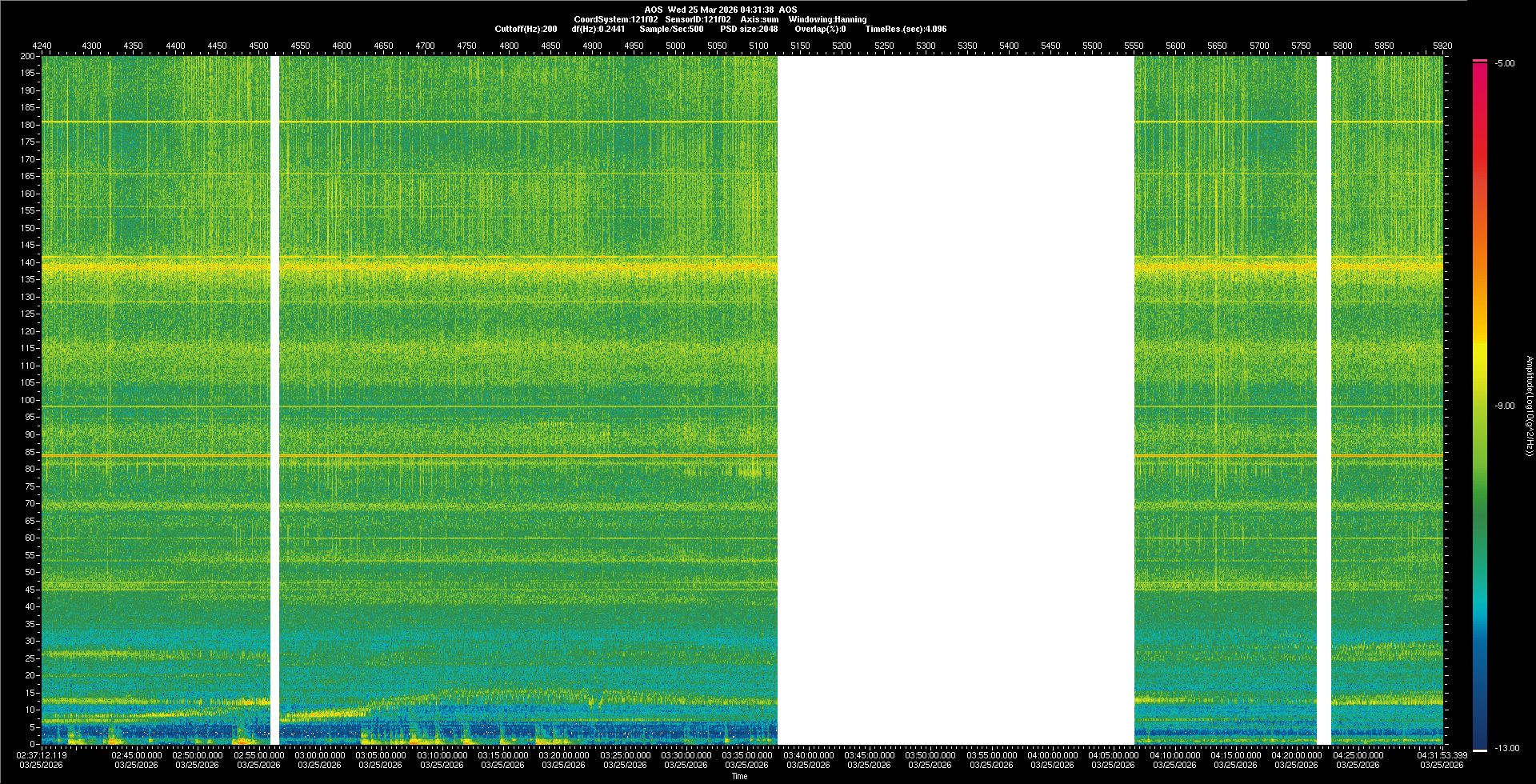Click the thin yellow line at 181 Hz
This screenshot has width=1536, height=784.
coord(528,122)
